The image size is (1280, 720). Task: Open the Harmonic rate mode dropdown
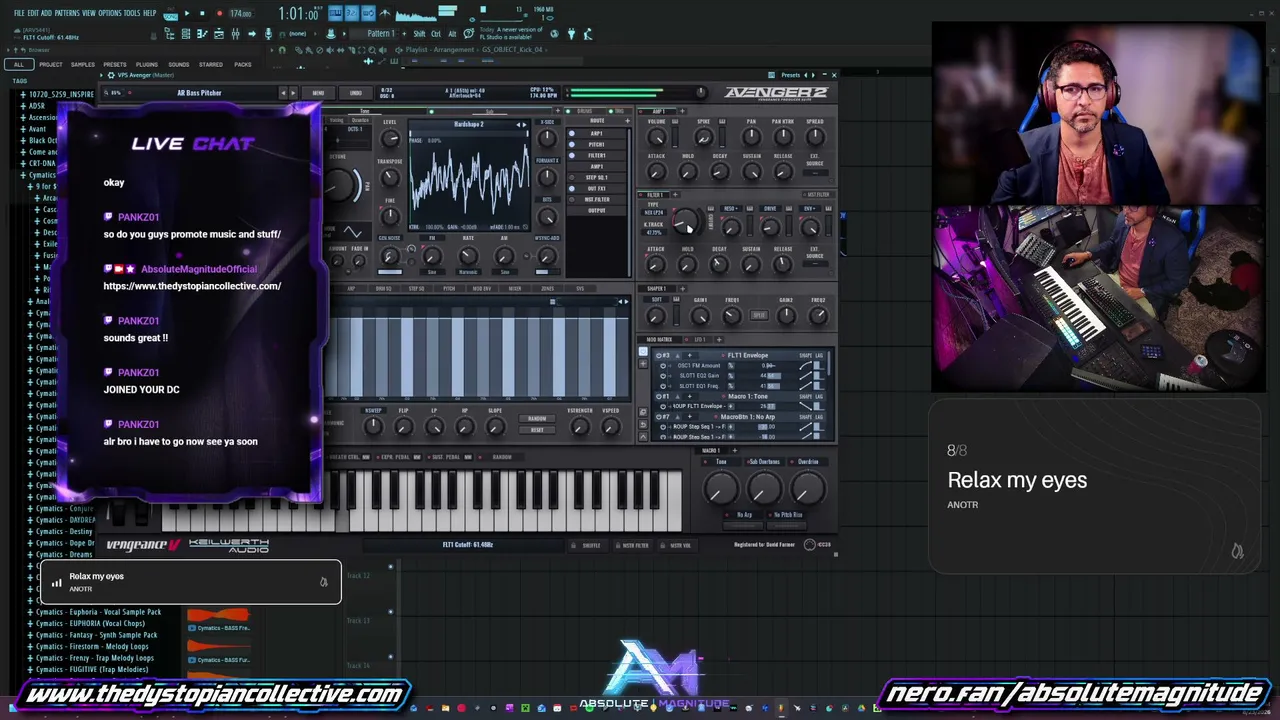click(467, 272)
